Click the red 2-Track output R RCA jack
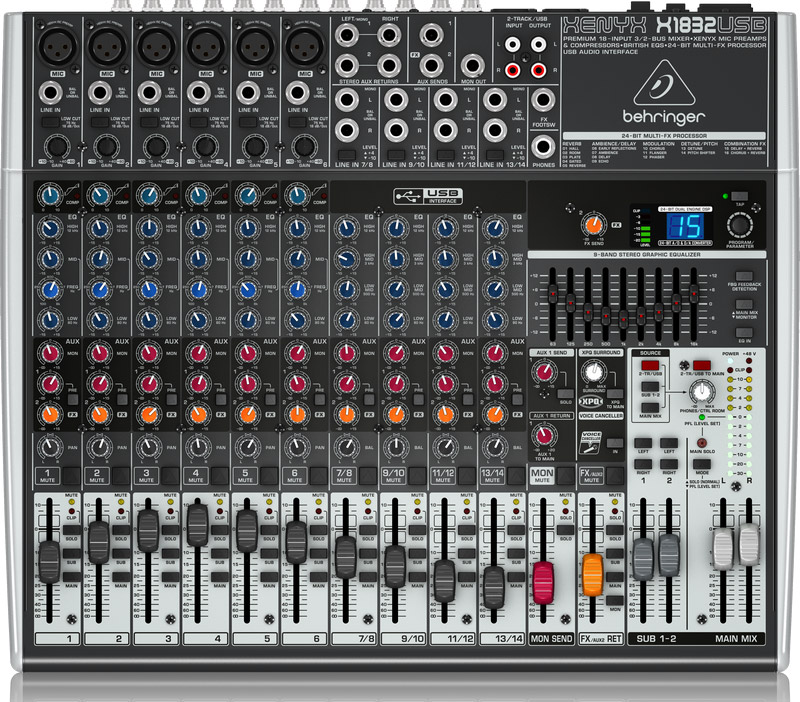This screenshot has height=702, width=800. click(538, 69)
